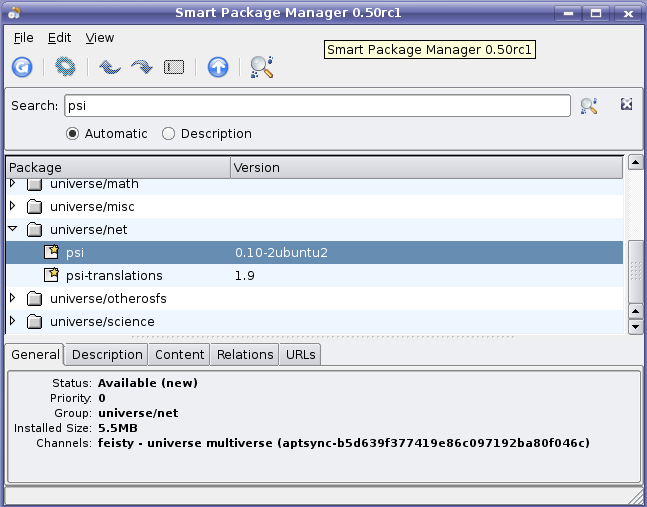Click the universe/net folder icon

[34, 229]
